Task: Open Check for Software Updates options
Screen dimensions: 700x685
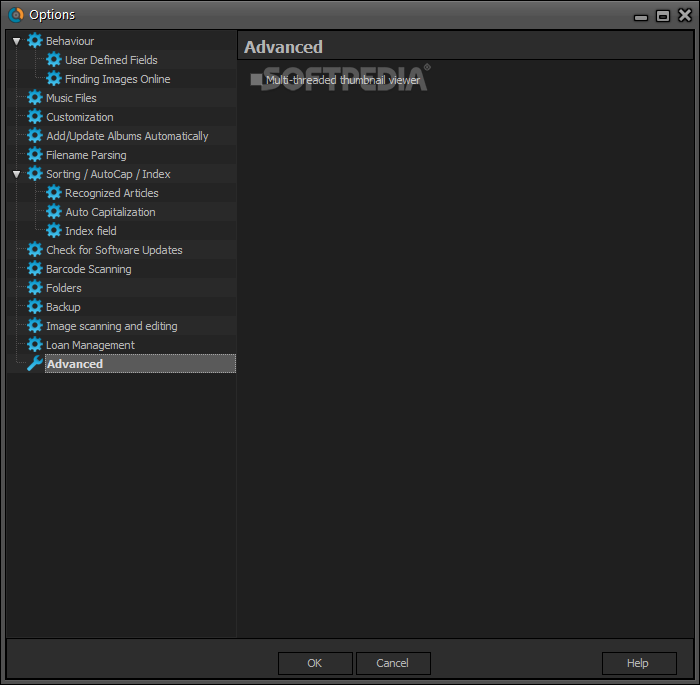Action: 114,250
